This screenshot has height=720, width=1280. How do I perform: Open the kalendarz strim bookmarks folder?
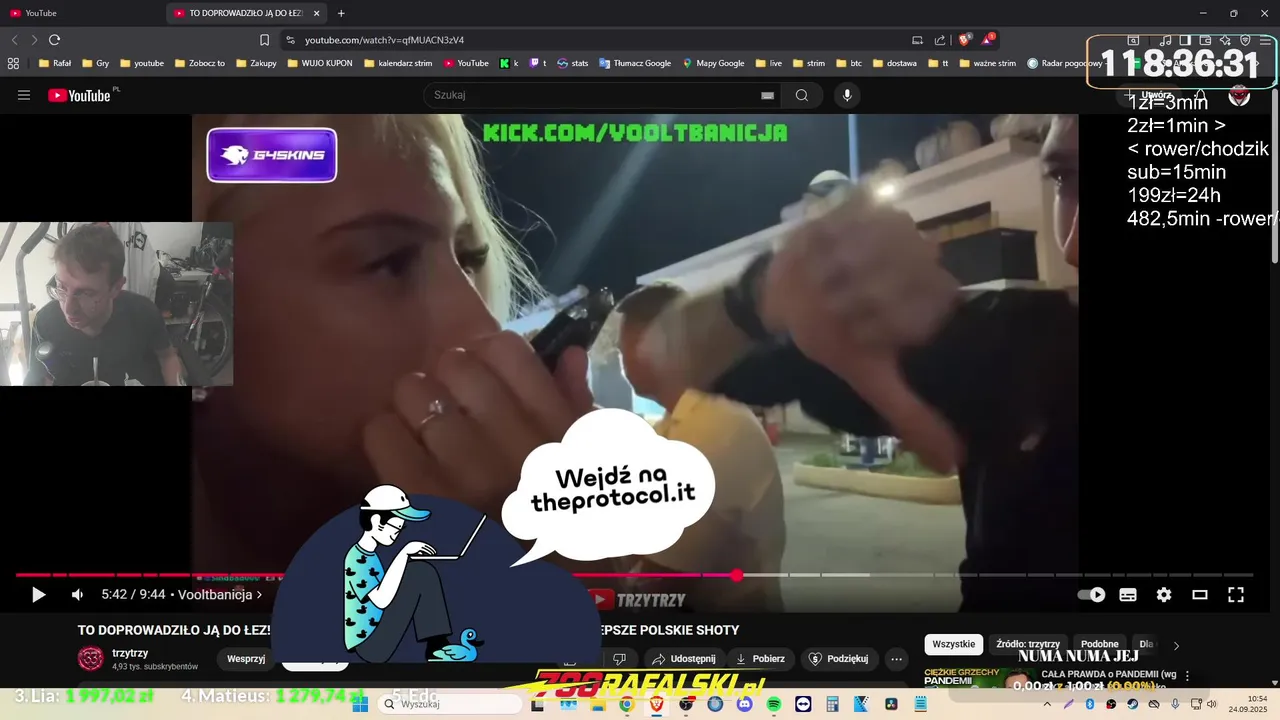point(398,63)
